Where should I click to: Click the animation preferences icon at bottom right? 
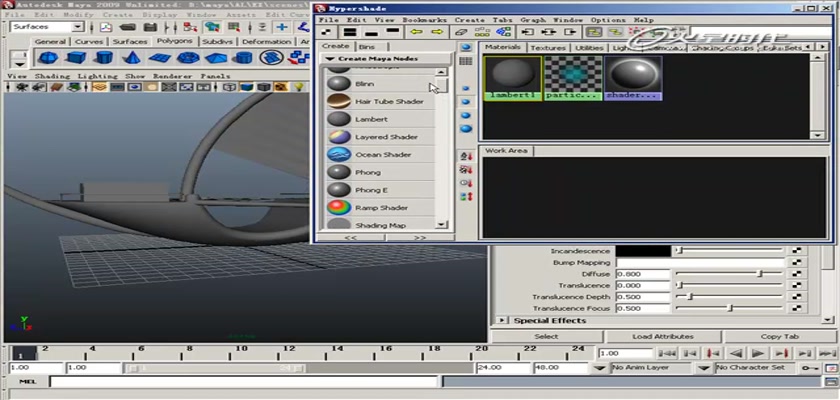(830, 368)
